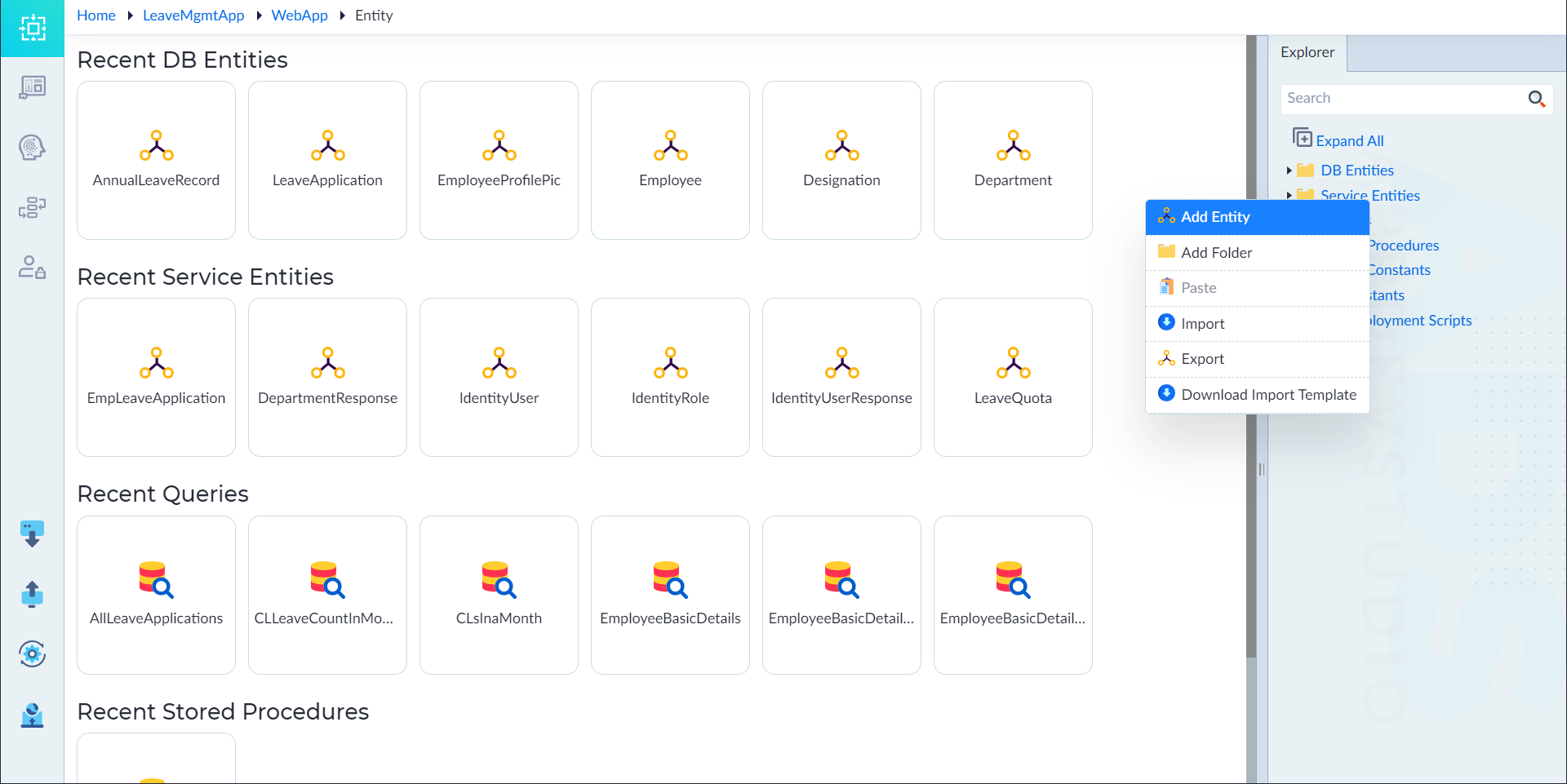Open the UI designer sidebar icon
The height and width of the screenshot is (784, 1567).
click(x=32, y=87)
